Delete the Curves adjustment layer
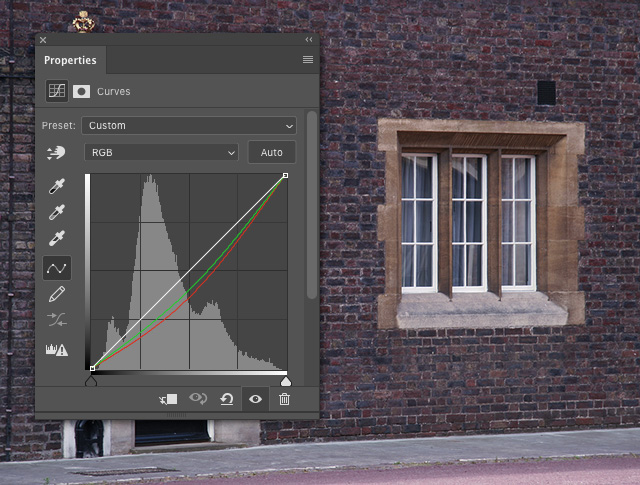Screen dimensions: 640x485 284,399
